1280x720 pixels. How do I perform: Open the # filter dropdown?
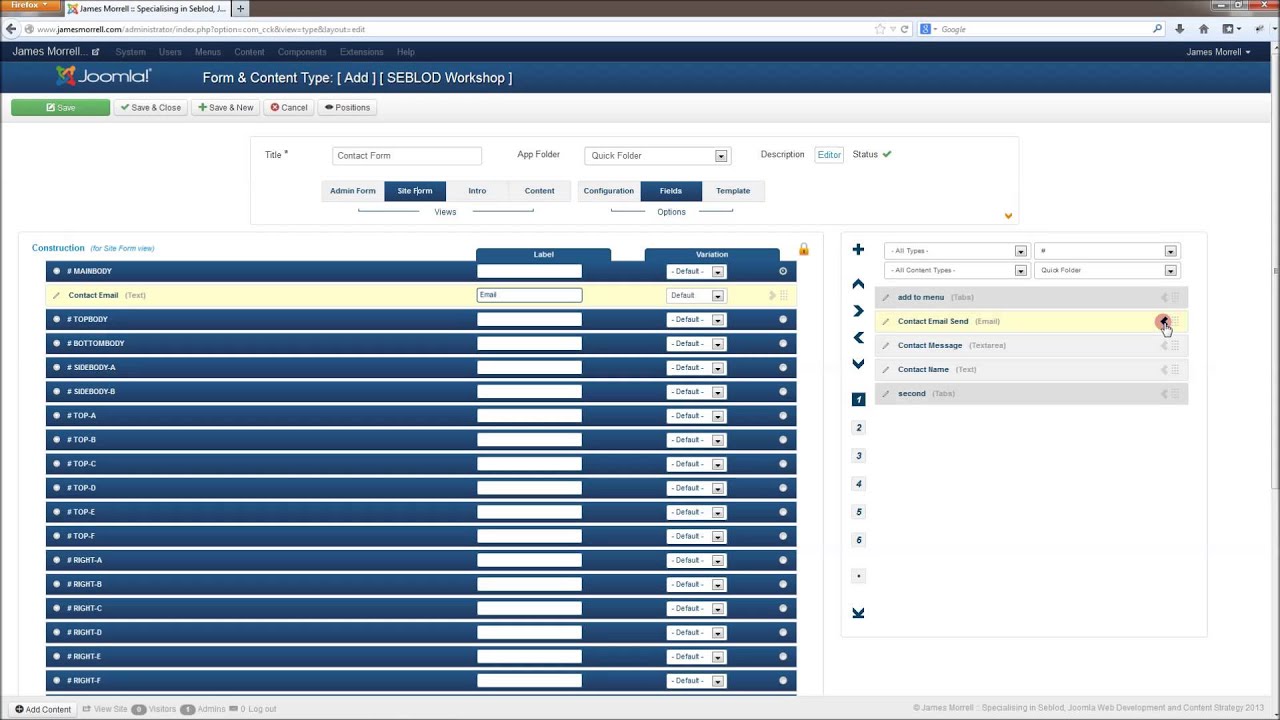1106,251
